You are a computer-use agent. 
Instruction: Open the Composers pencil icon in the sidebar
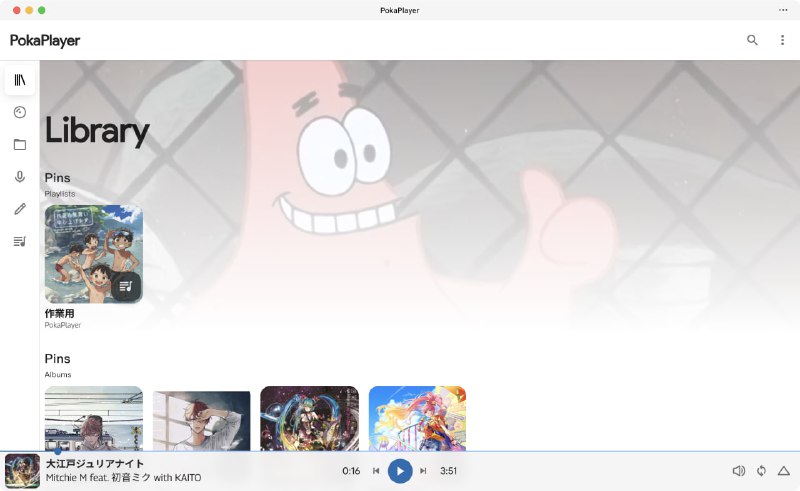[x=19, y=209]
